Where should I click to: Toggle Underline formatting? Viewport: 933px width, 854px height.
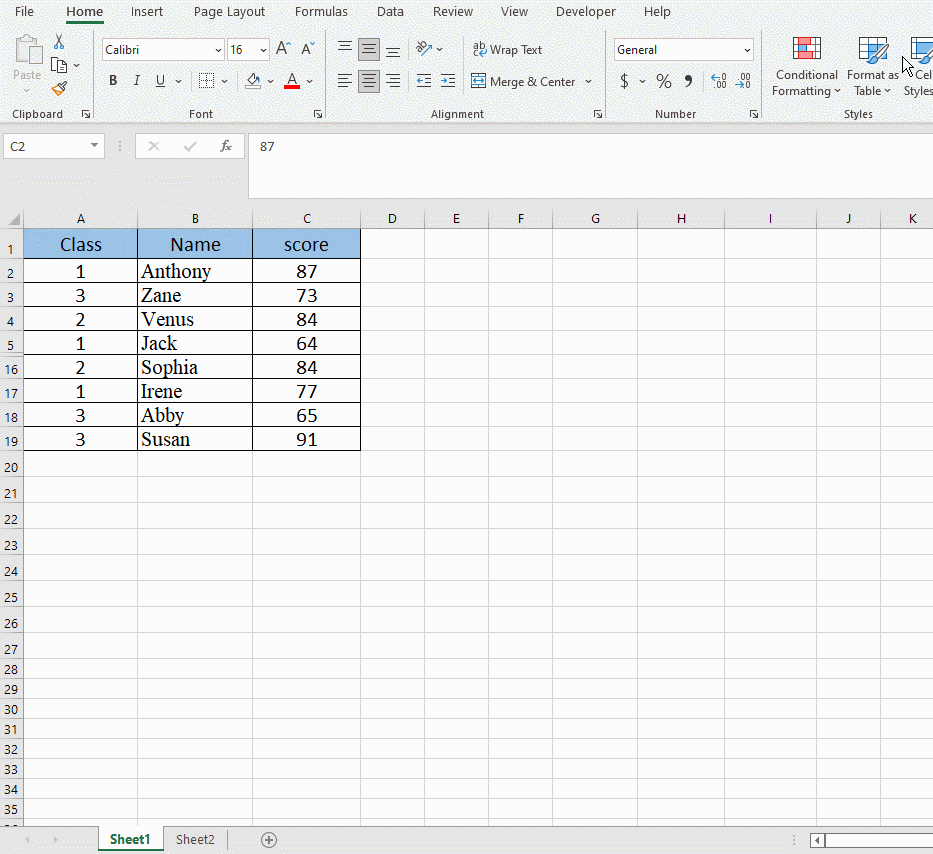coord(160,81)
